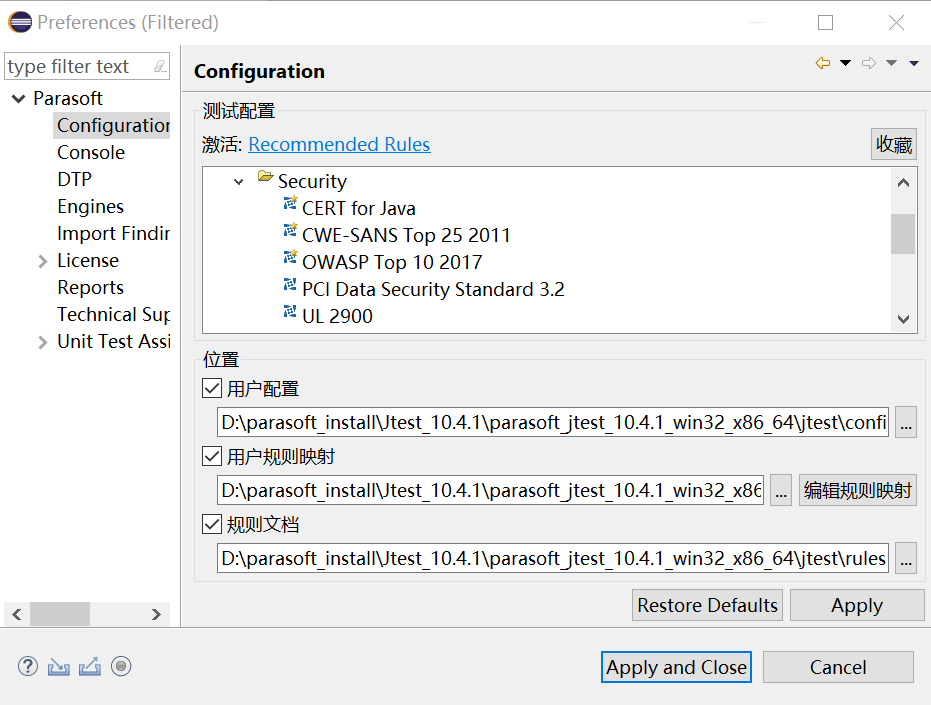Click the OWASP Top 10 2017 icon
Screen dimensions: 931x705
(290, 257)
